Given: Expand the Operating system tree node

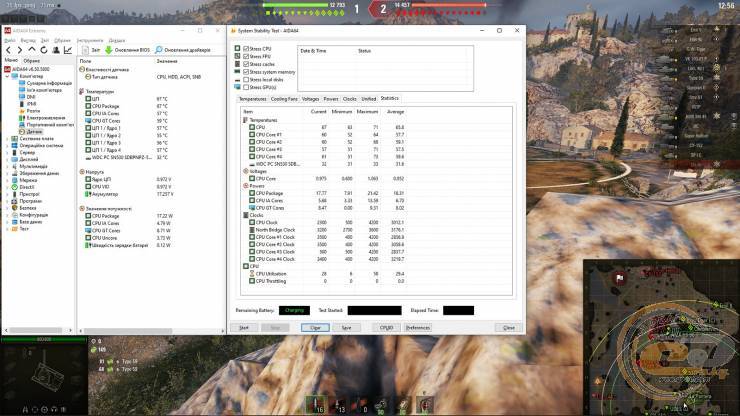Looking at the screenshot, I should 7,145.
